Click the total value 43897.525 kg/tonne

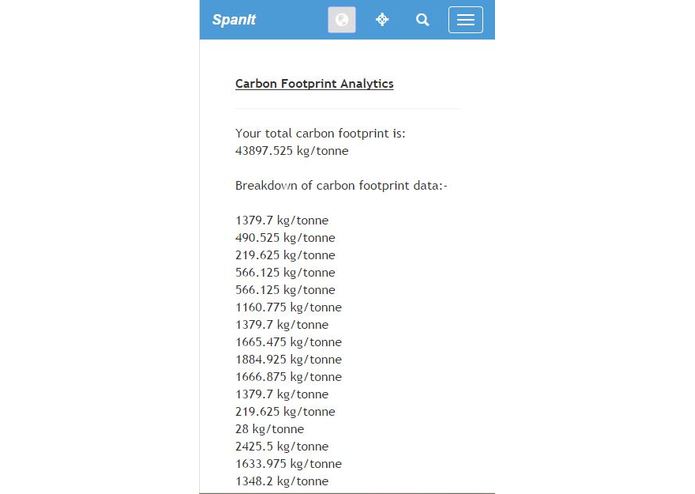(292, 151)
